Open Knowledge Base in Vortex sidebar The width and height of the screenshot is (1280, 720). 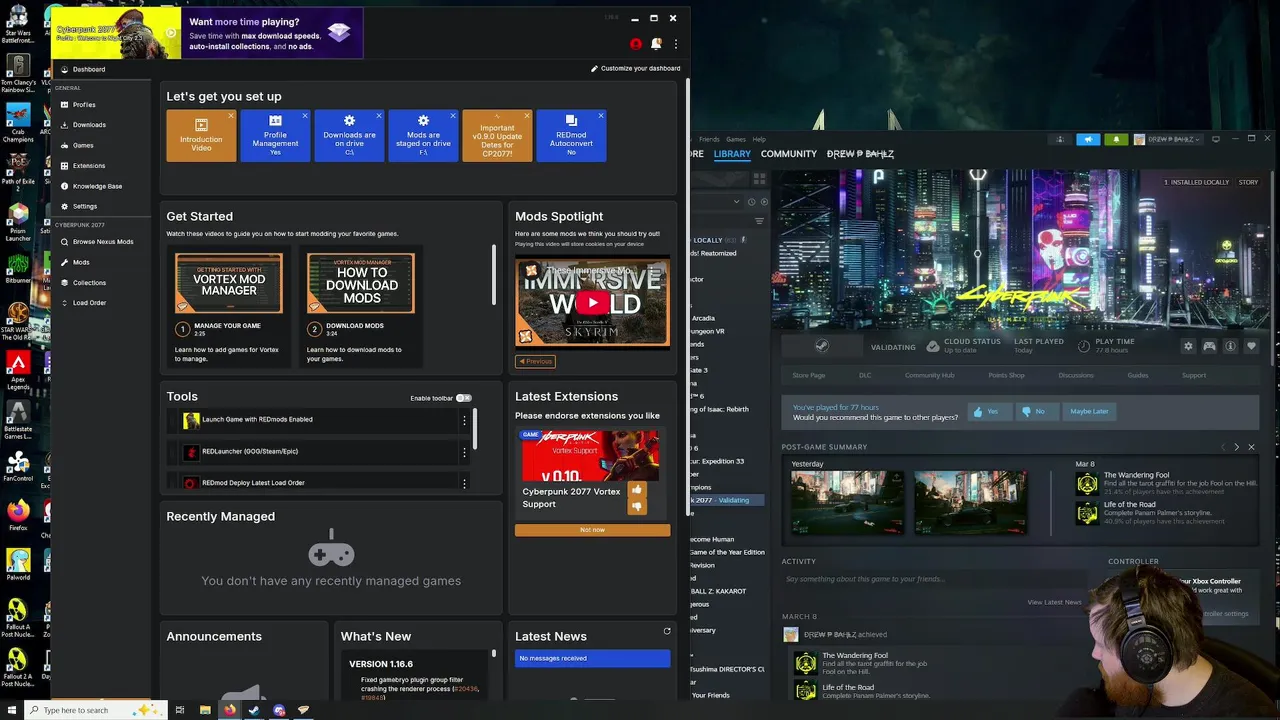[97, 186]
